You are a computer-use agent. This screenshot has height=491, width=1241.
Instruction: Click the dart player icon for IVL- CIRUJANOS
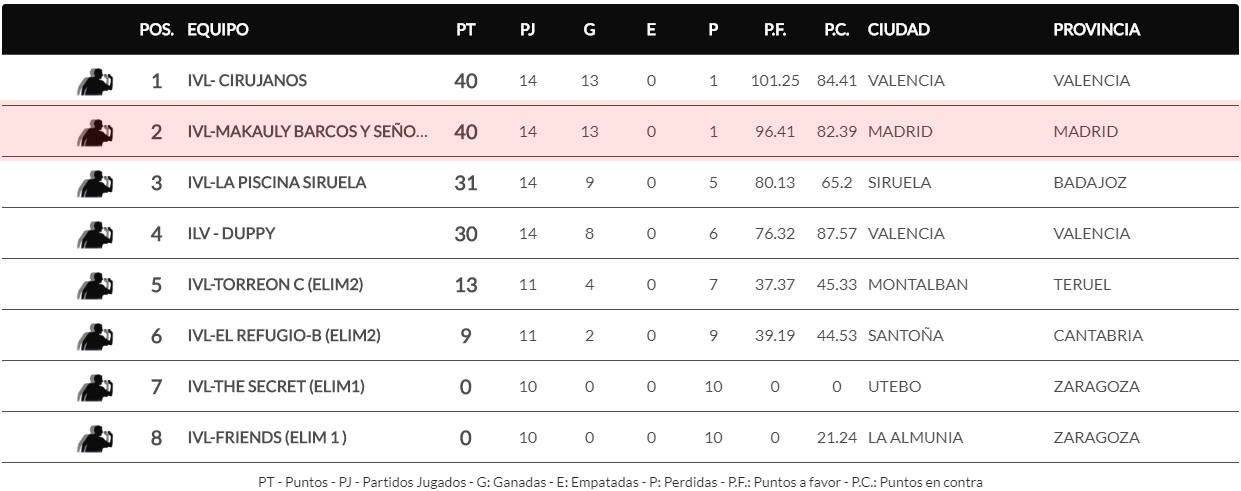(x=95, y=81)
